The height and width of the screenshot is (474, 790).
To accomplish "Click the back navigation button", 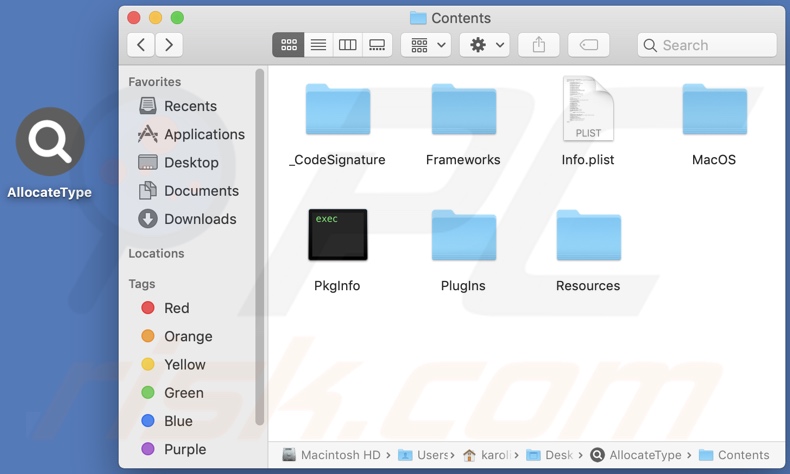I will [141, 45].
